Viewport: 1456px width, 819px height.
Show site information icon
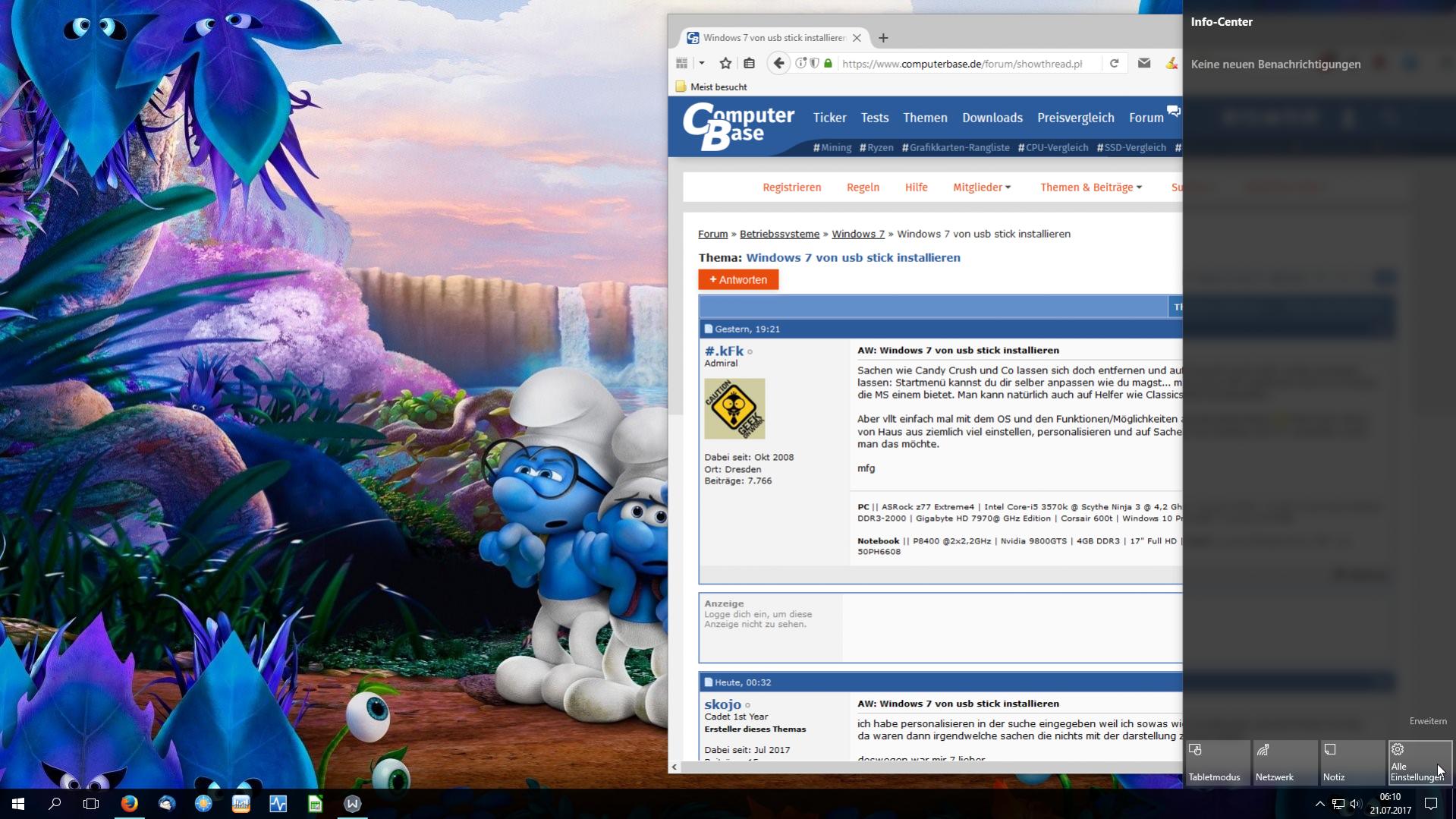(800, 64)
